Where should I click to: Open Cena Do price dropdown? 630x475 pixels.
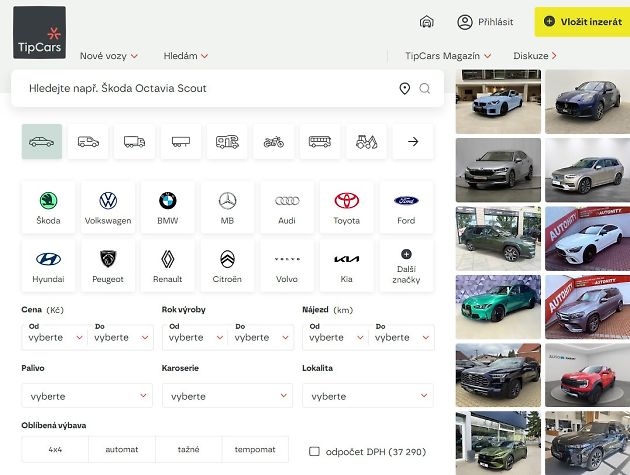pyautogui.click(x=121, y=337)
